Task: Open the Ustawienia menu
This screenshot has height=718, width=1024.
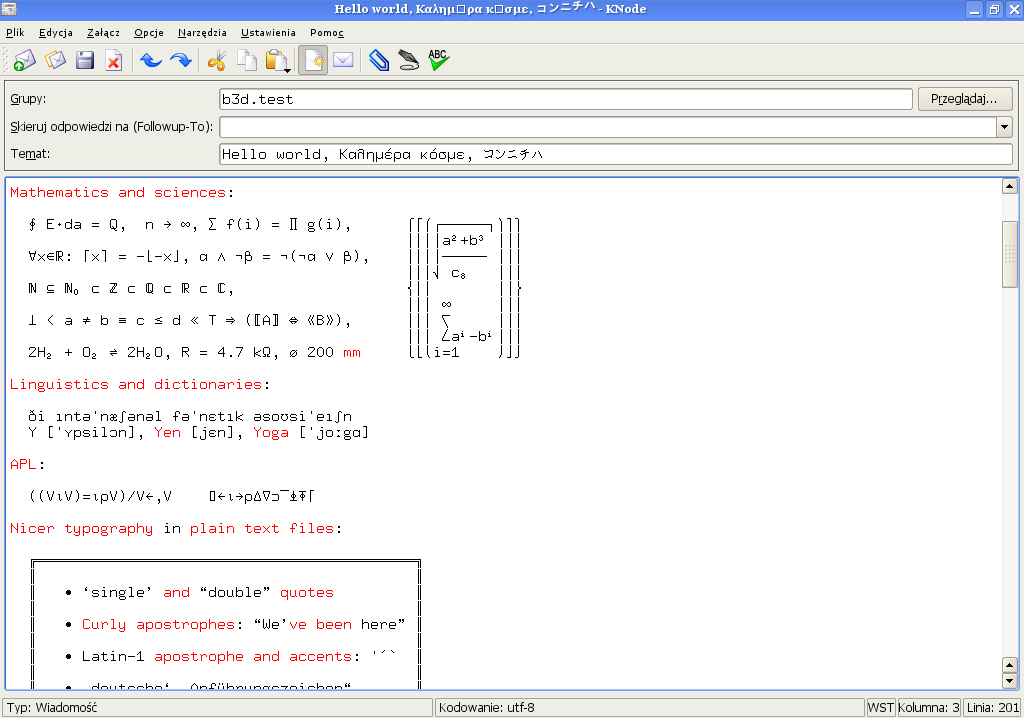Action: click(268, 33)
